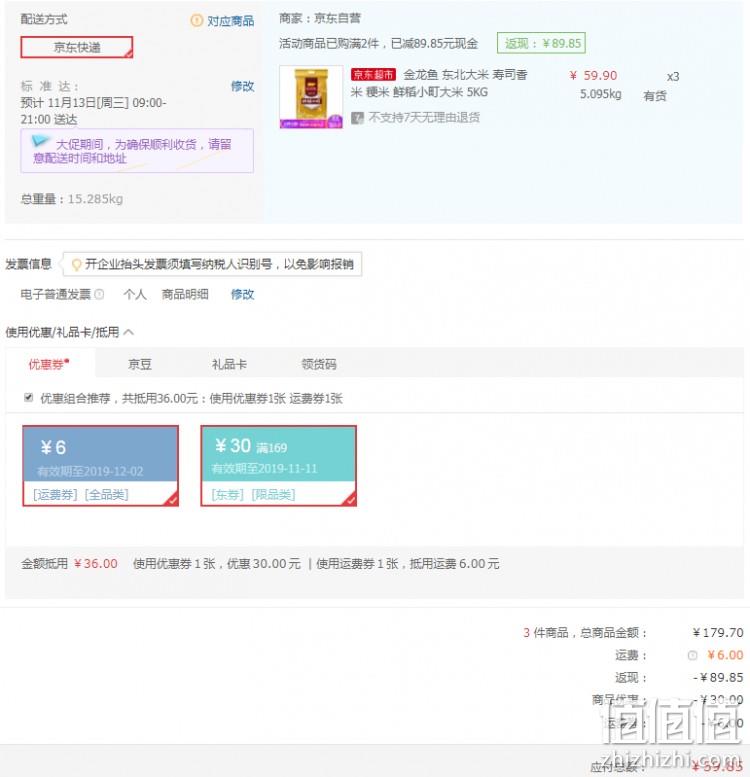Click the 对应商品 info icon
Screen dimensions: 750x777
(197, 20)
